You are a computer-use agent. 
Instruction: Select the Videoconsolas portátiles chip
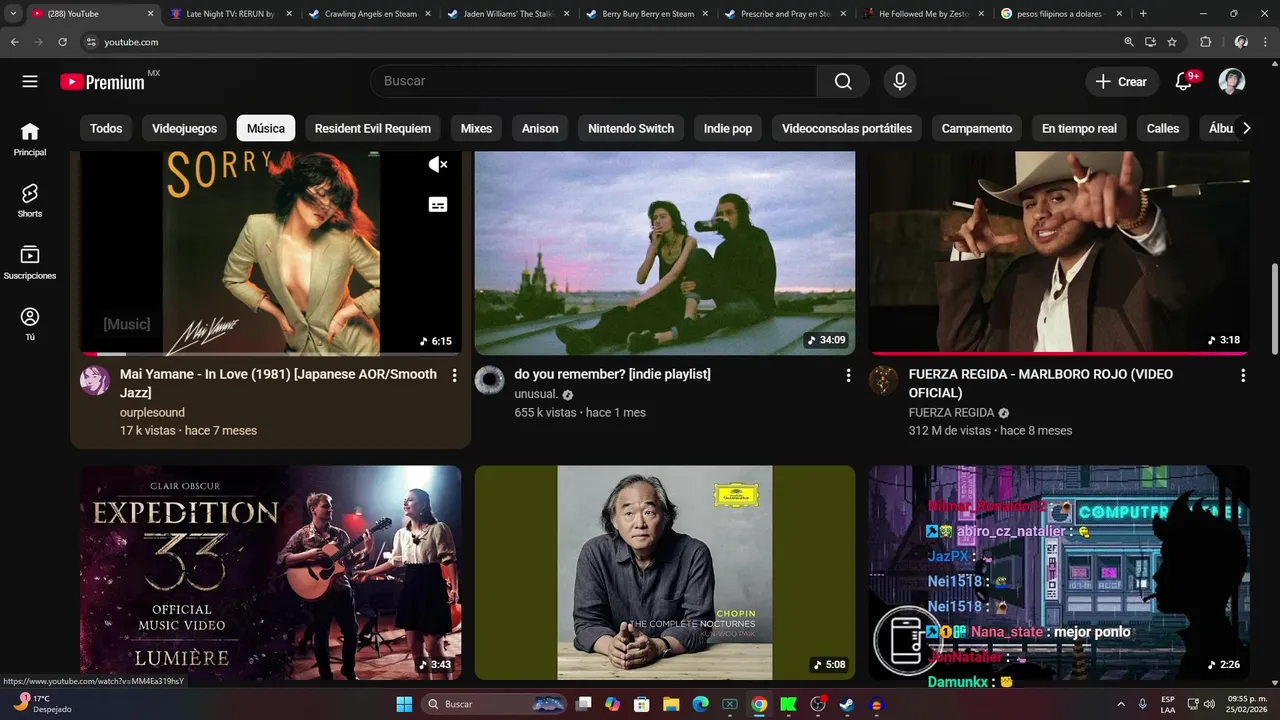847,128
